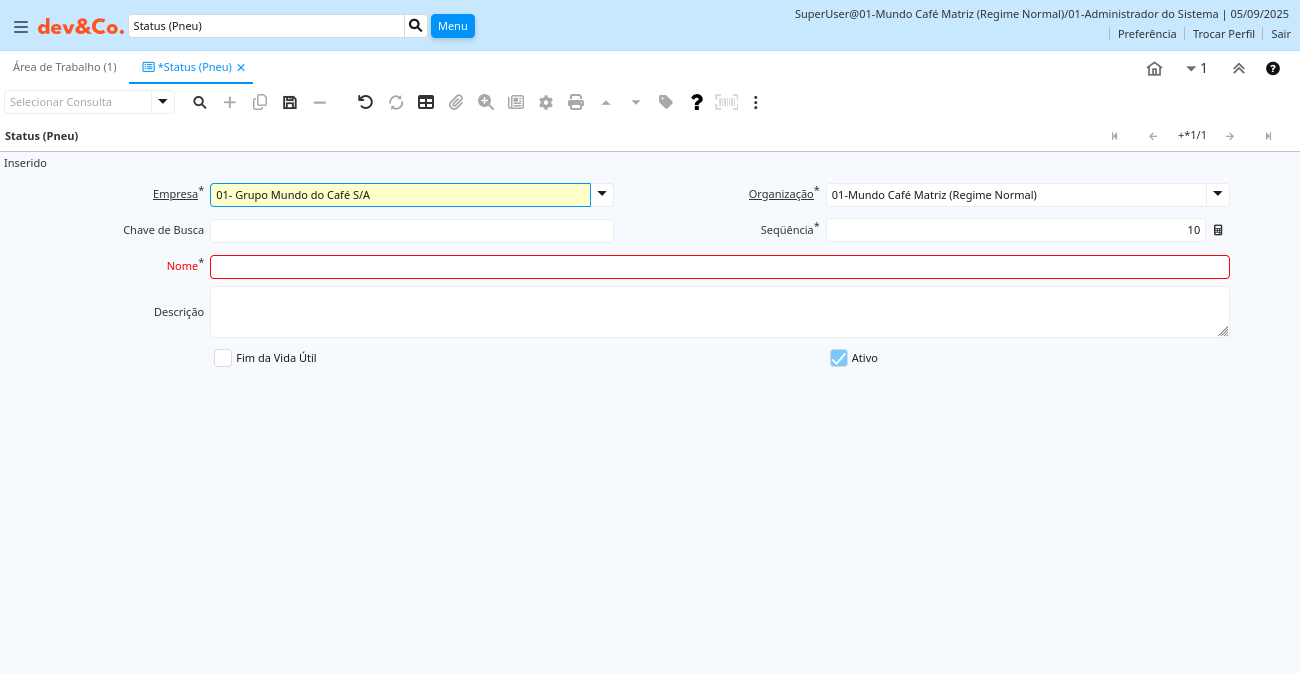This screenshot has height=674, width=1300.
Task: Click the Nome input field
Action: click(719, 267)
